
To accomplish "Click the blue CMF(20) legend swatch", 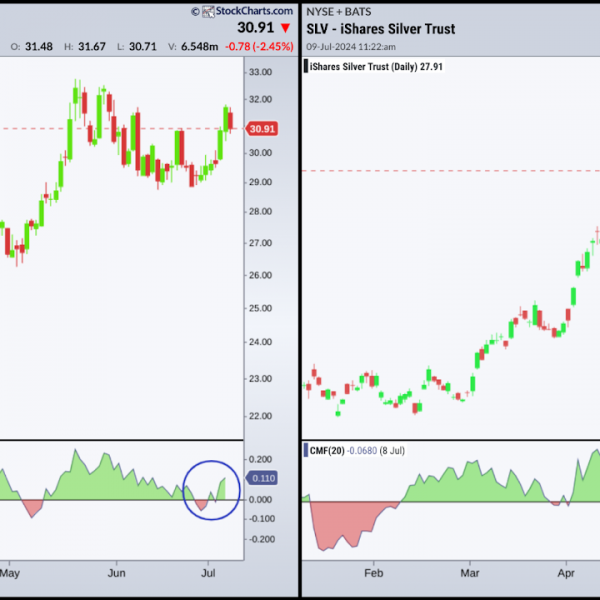I will click(x=306, y=450).
